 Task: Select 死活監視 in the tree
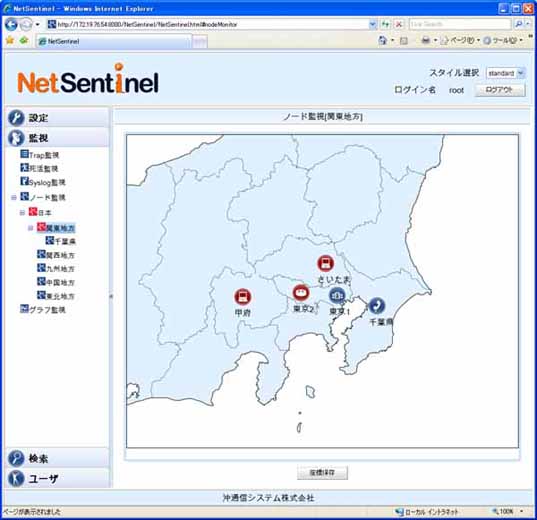39,168
